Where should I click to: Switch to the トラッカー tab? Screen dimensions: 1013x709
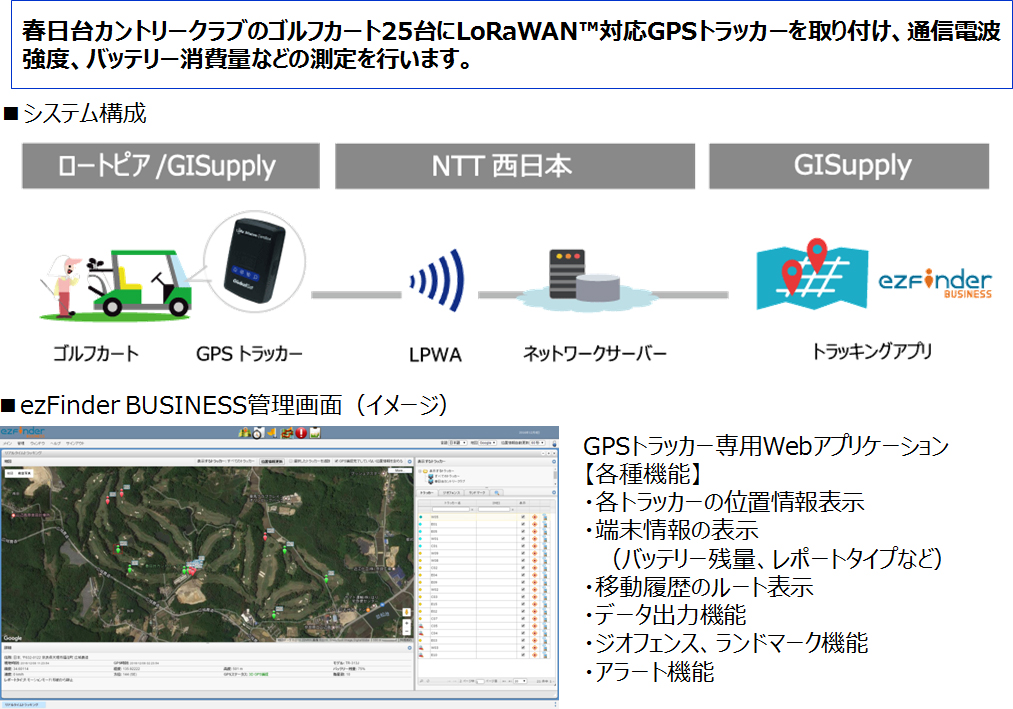point(427,492)
